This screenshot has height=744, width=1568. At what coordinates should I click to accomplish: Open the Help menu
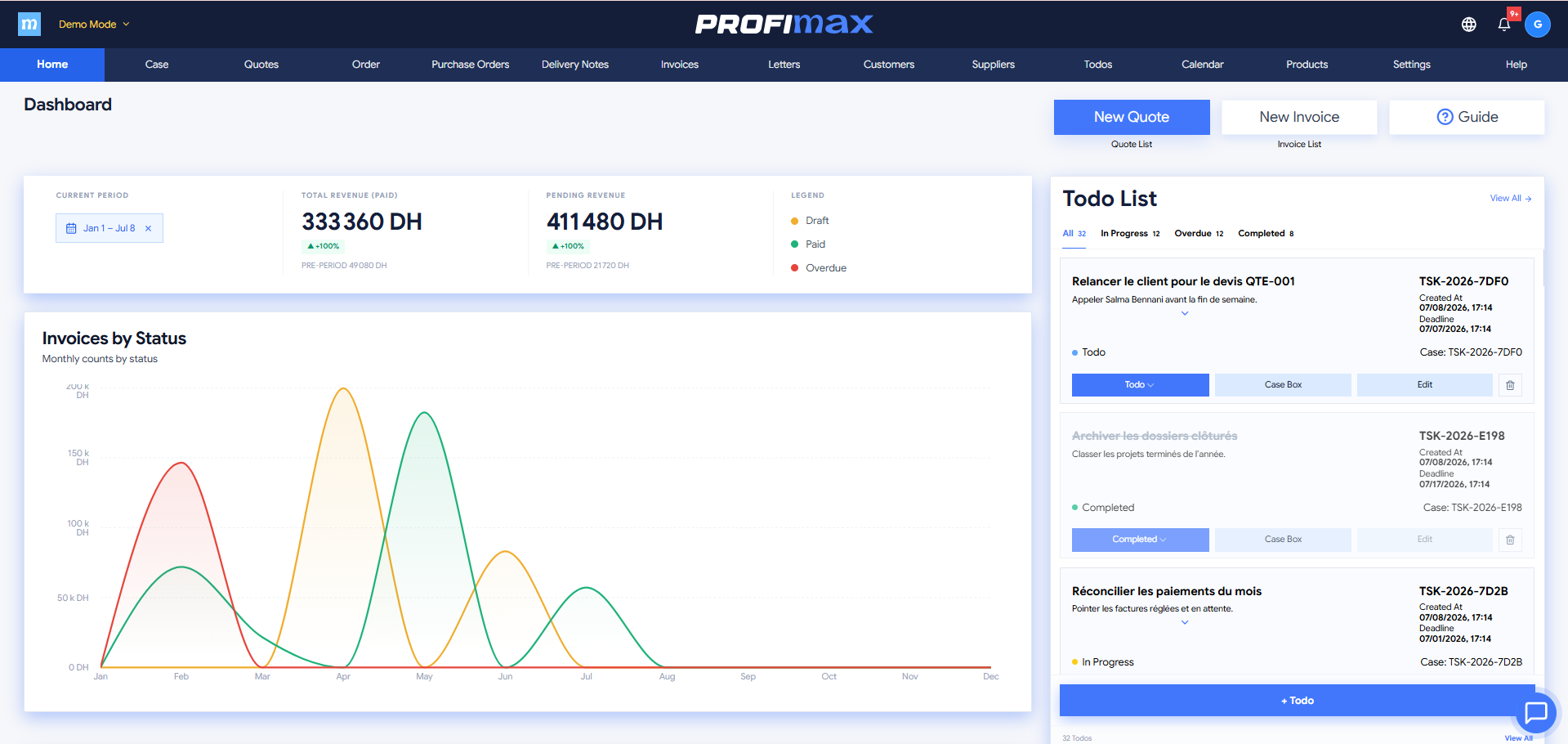(x=1517, y=65)
